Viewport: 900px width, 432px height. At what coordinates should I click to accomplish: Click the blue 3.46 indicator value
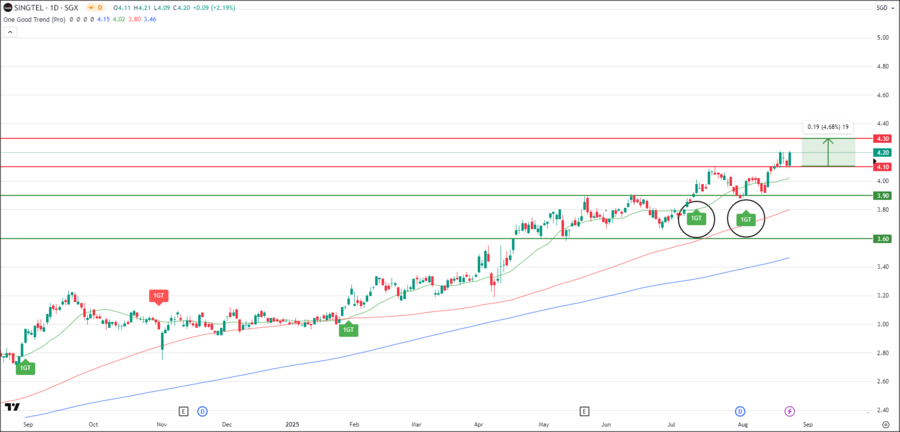150,20
